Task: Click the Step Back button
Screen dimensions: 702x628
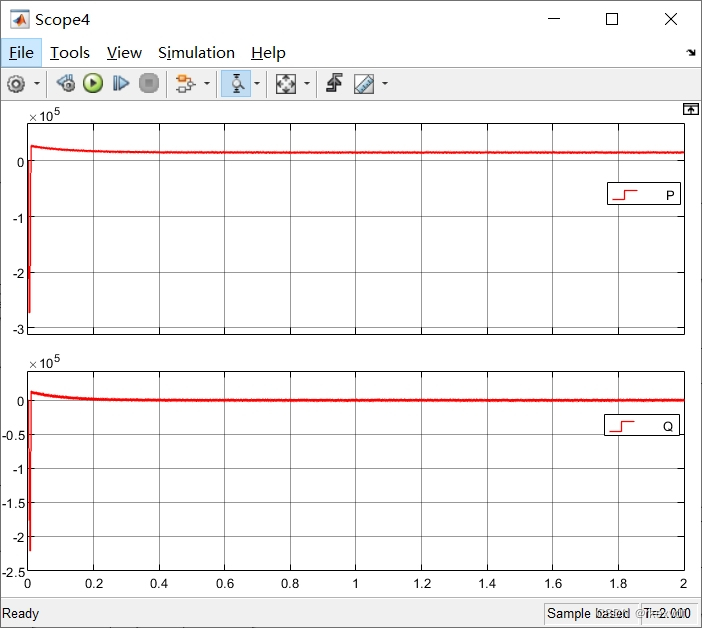Action: (x=66, y=84)
